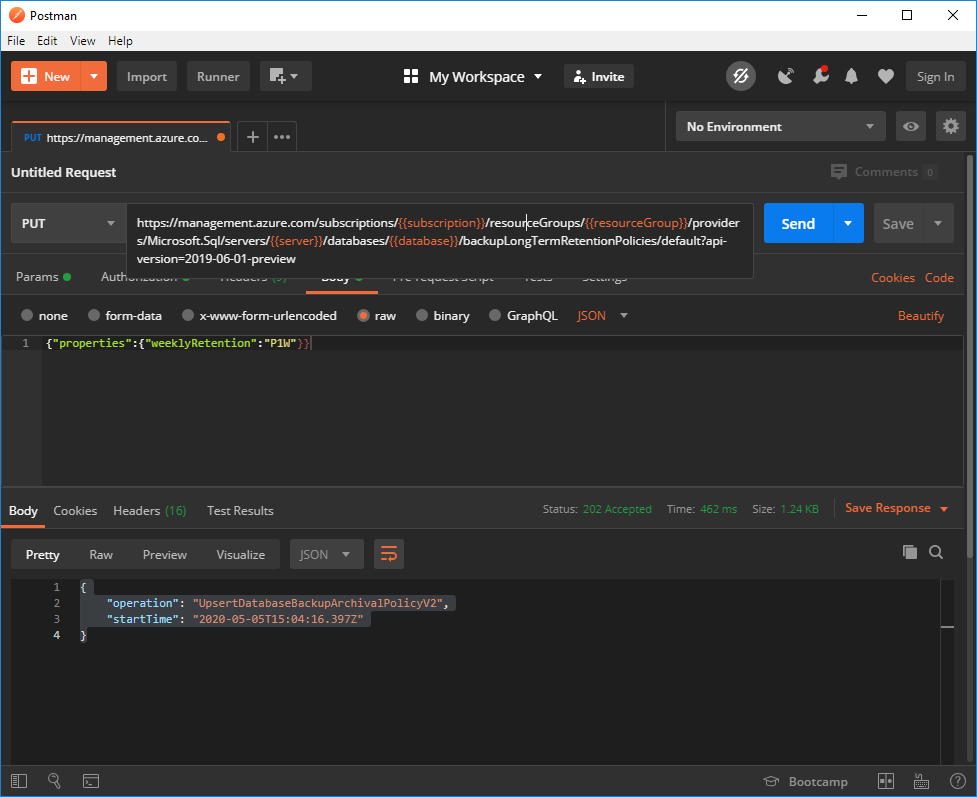Select the Raw response view
The width and height of the screenshot is (977, 797).
coord(101,554)
